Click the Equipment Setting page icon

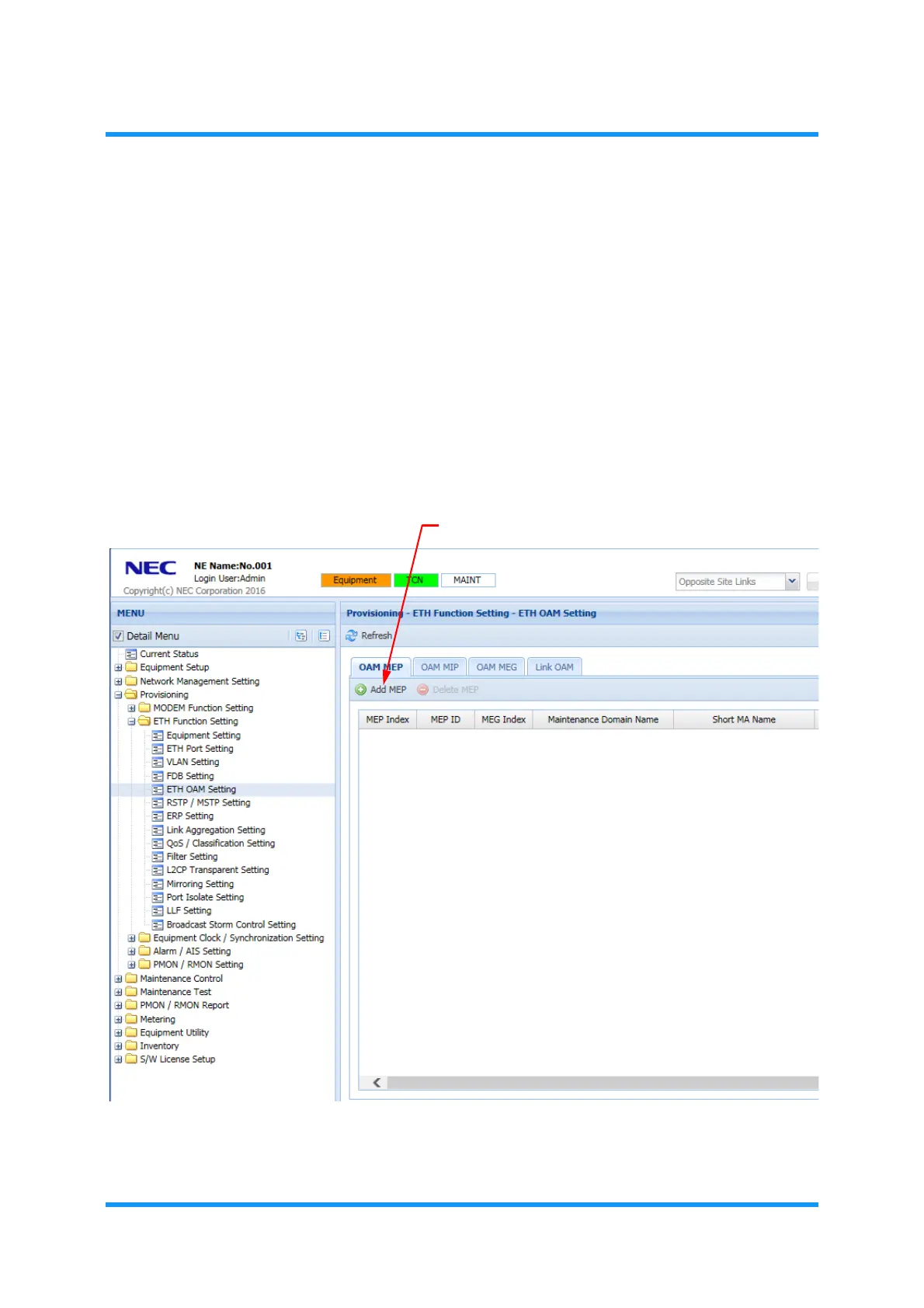(158, 736)
